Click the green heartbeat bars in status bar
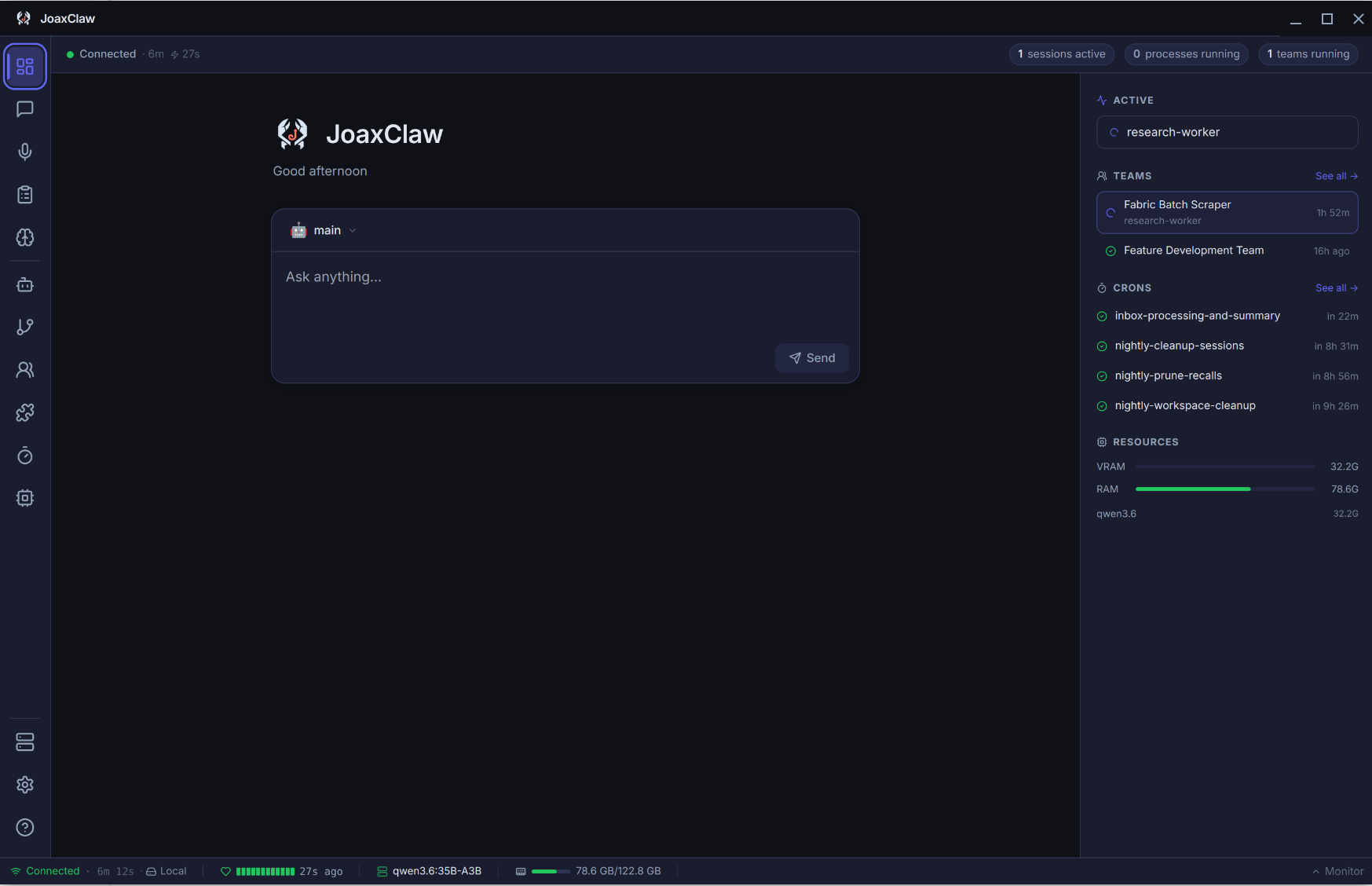1372x886 pixels. click(265, 871)
